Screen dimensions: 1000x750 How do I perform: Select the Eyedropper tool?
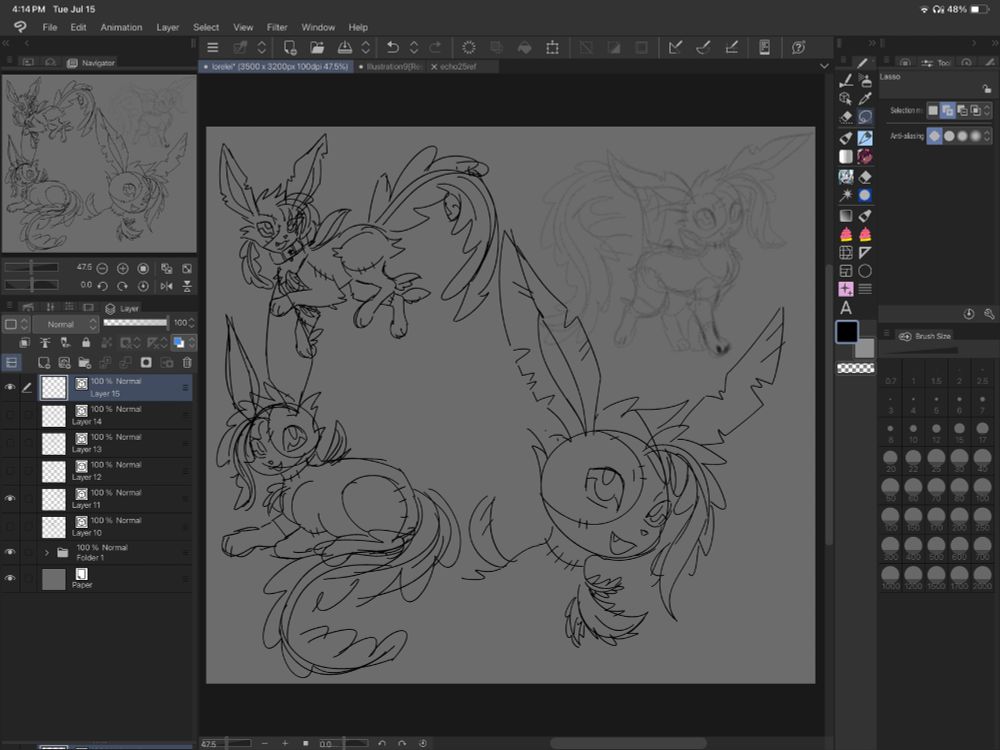pyautogui.click(x=865, y=98)
